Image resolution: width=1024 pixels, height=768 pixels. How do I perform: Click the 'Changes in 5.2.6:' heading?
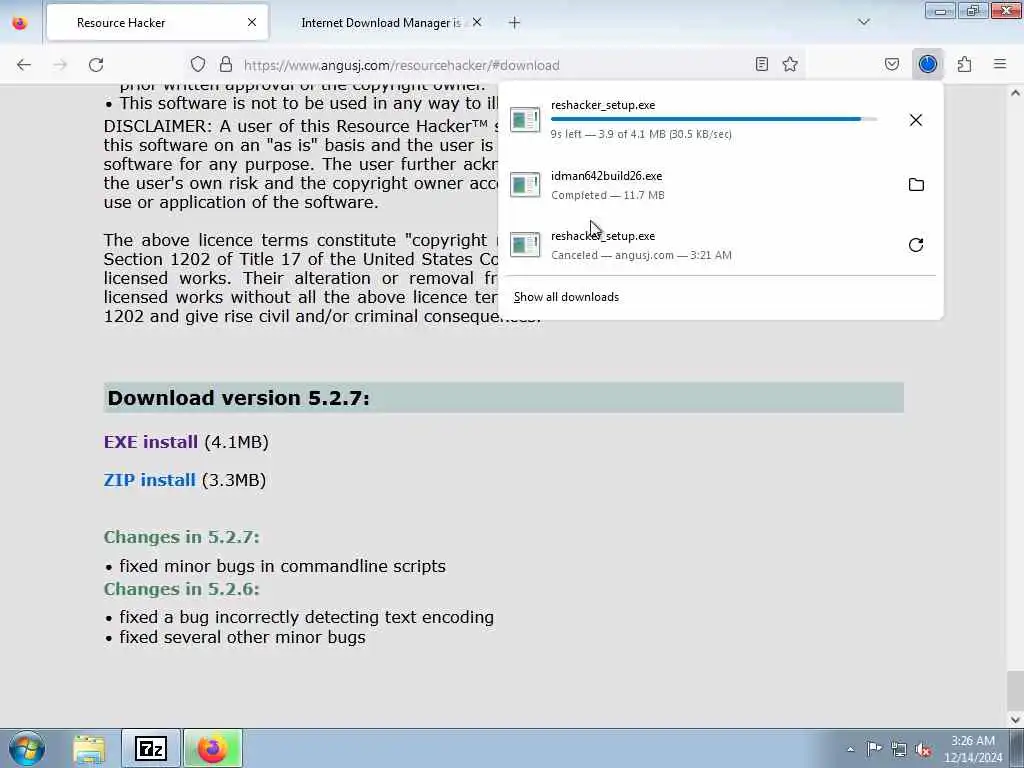182,588
